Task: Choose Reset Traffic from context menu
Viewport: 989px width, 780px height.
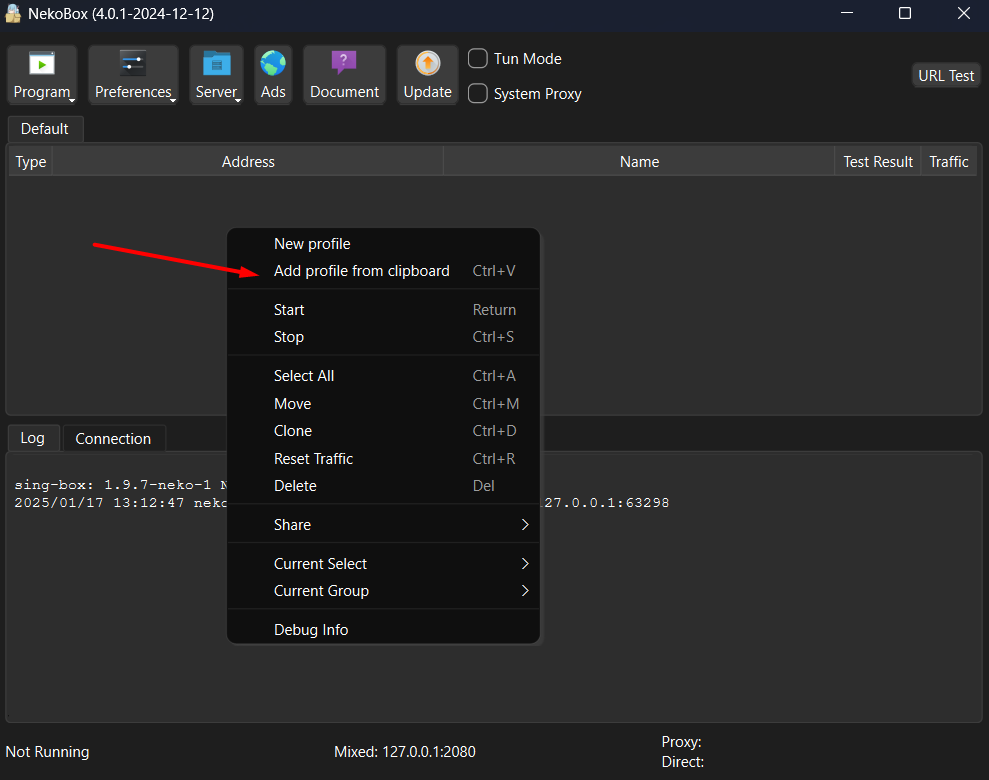Action: pos(313,459)
